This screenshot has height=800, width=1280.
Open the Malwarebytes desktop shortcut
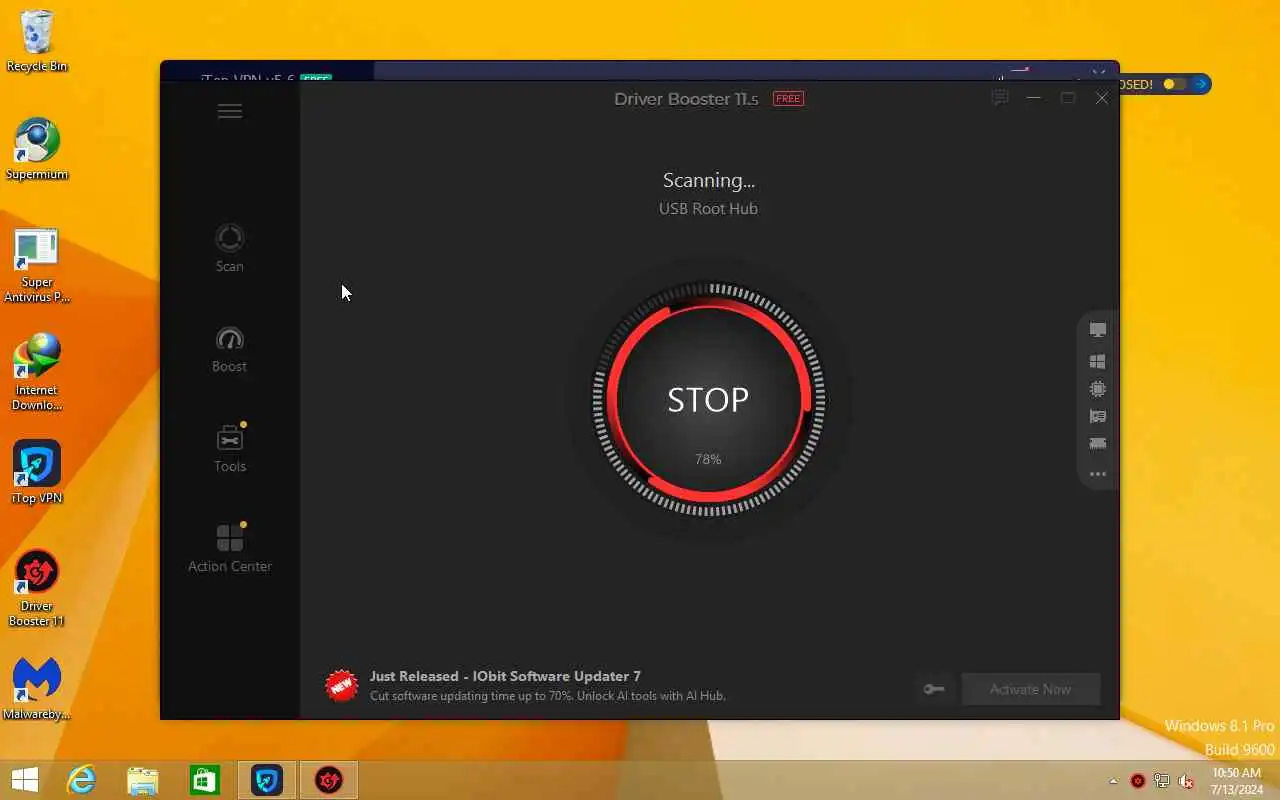click(x=37, y=689)
